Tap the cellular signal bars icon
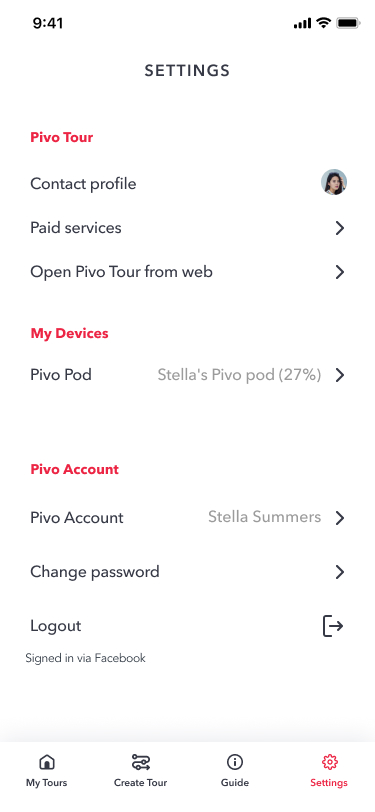The height and width of the screenshot is (812, 375). pos(302,23)
